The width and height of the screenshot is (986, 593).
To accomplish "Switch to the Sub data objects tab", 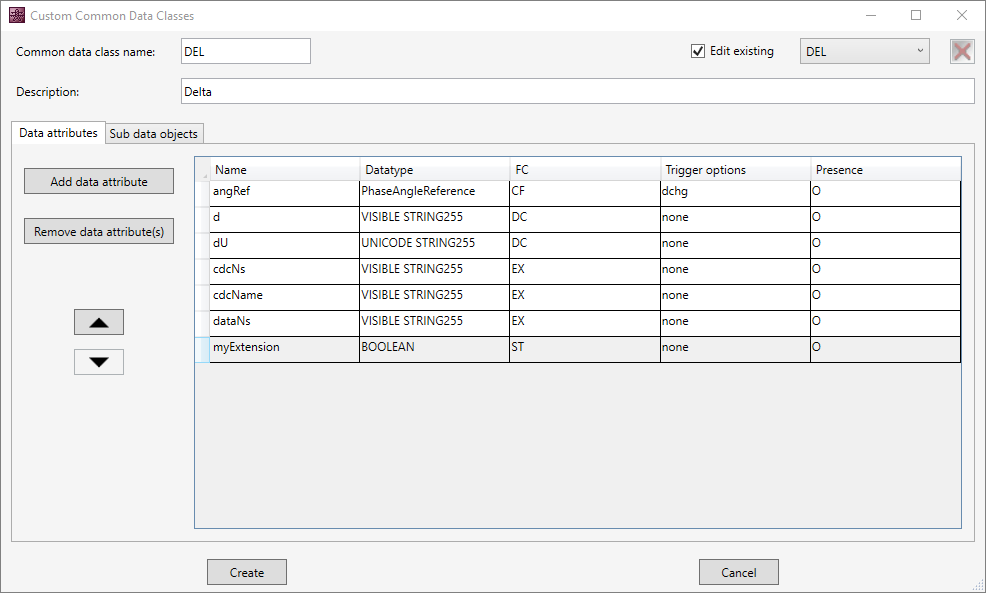I will point(153,133).
